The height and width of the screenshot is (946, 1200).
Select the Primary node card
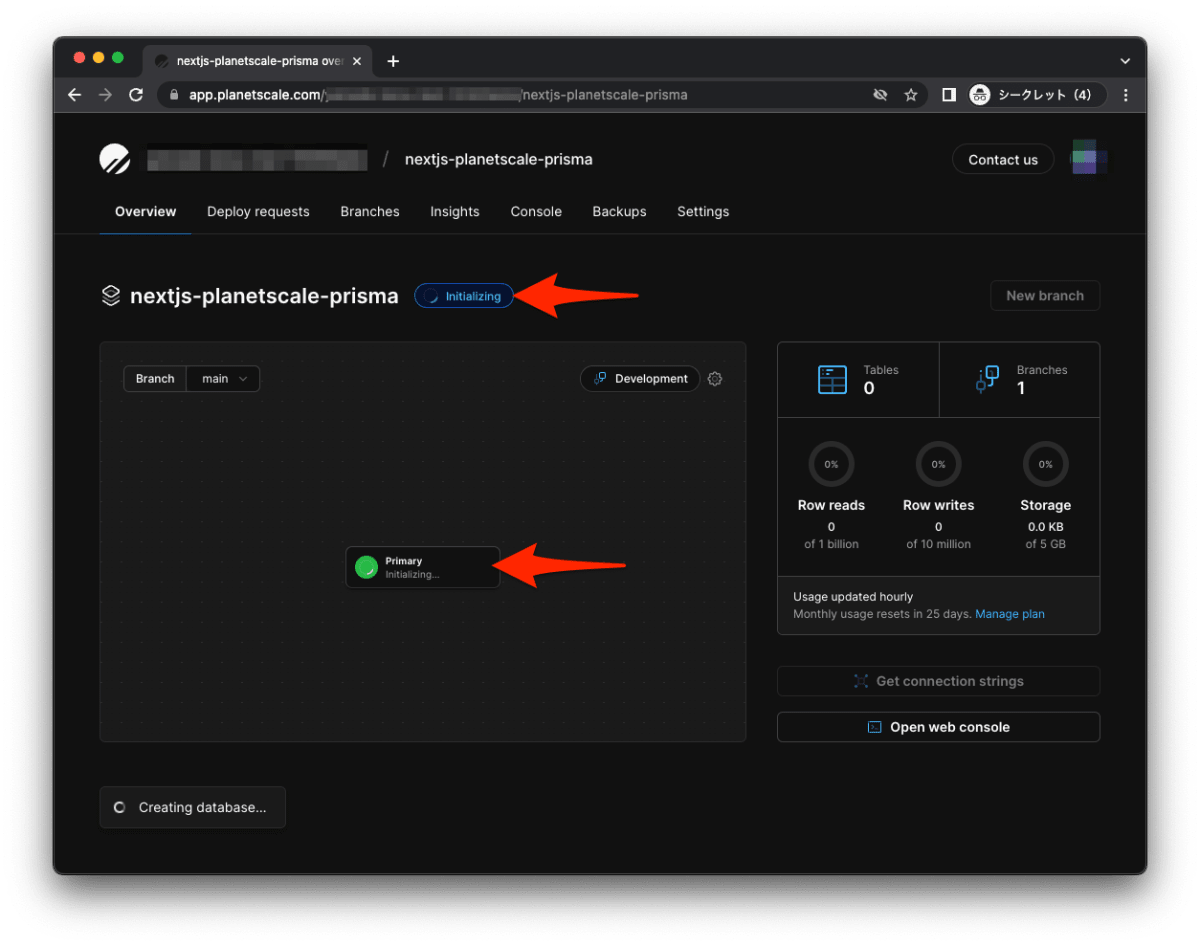pyautogui.click(x=422, y=567)
